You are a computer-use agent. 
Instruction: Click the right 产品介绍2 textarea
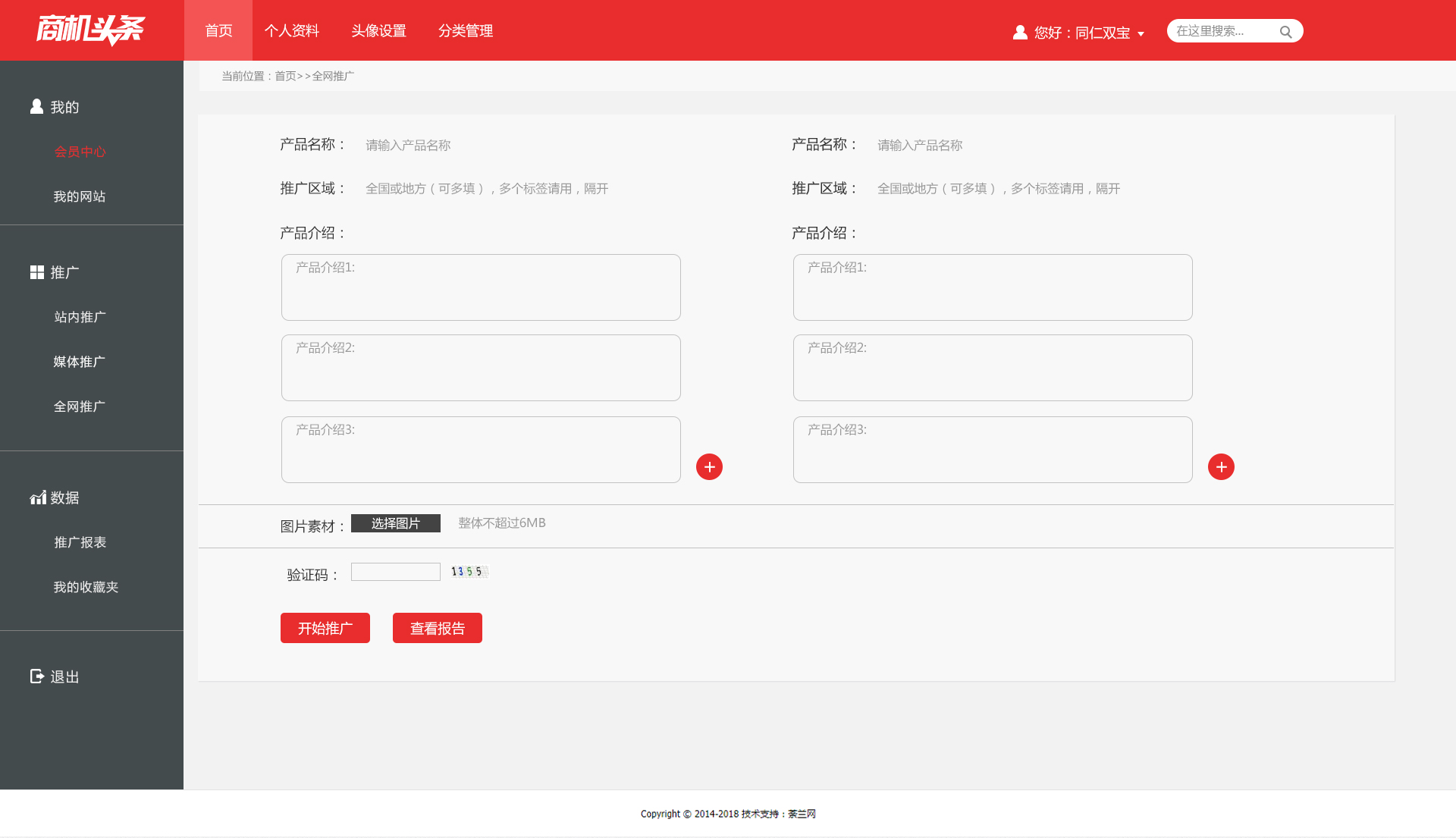tap(993, 368)
